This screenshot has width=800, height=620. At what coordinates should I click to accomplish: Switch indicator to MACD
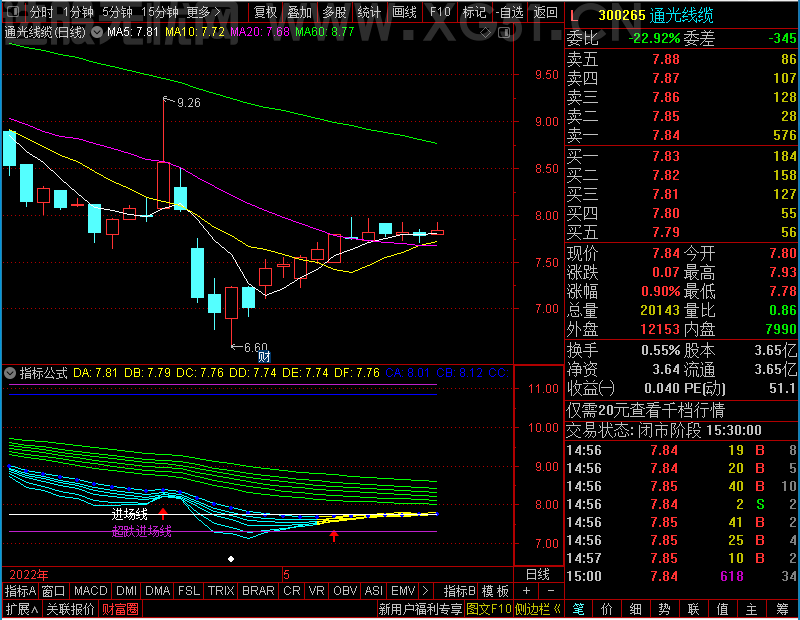[x=90, y=591]
